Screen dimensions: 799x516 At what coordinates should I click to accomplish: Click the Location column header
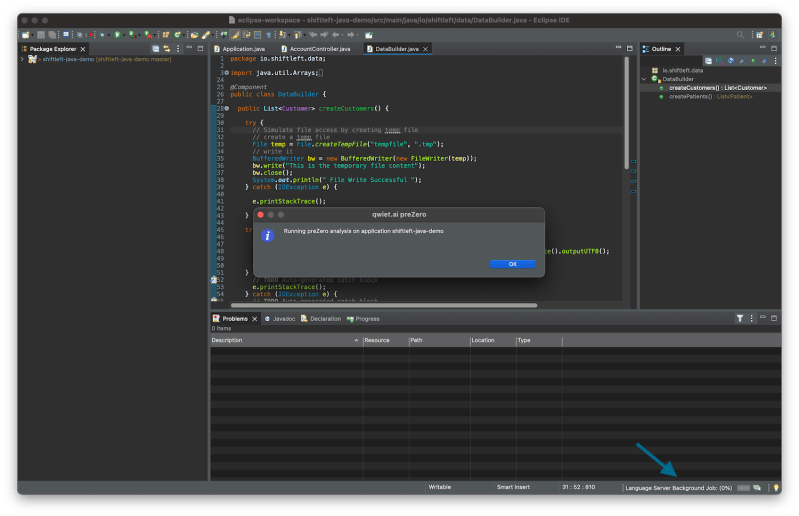click(x=493, y=340)
